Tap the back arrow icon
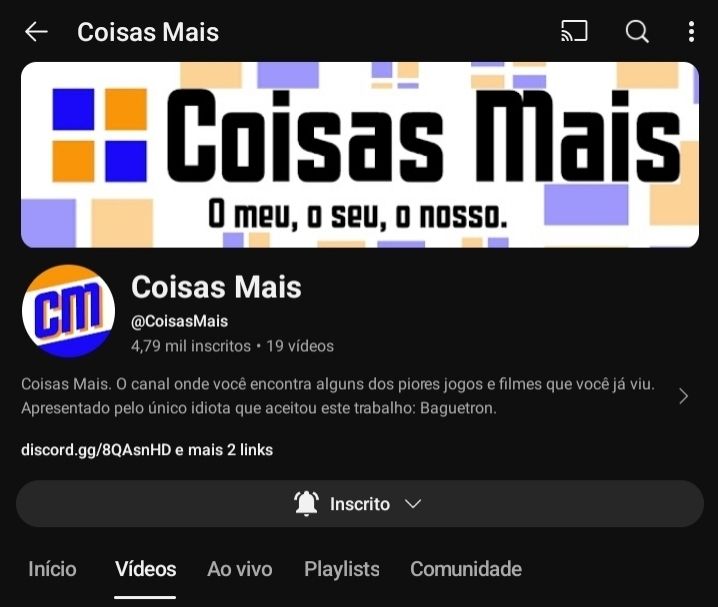Screen dimensions: 718x607 click(x=36, y=32)
